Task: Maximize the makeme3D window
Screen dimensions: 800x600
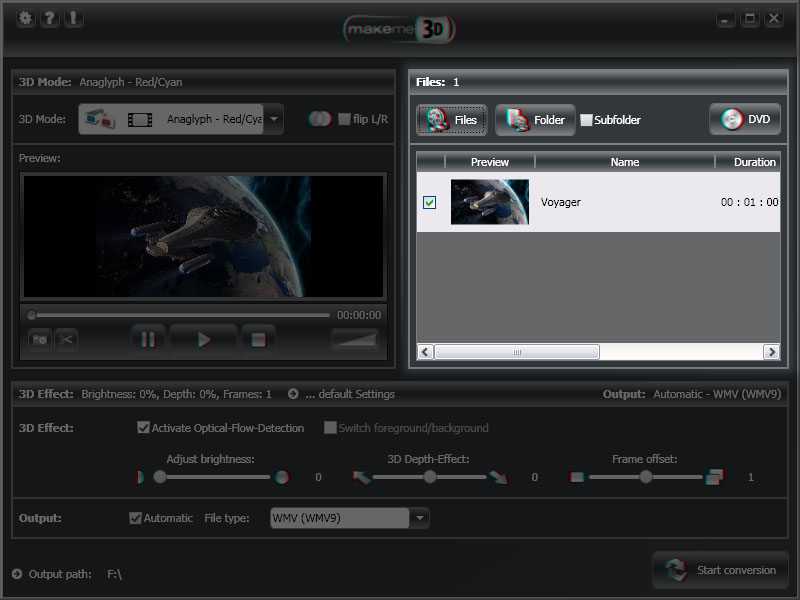Action: pos(749,19)
